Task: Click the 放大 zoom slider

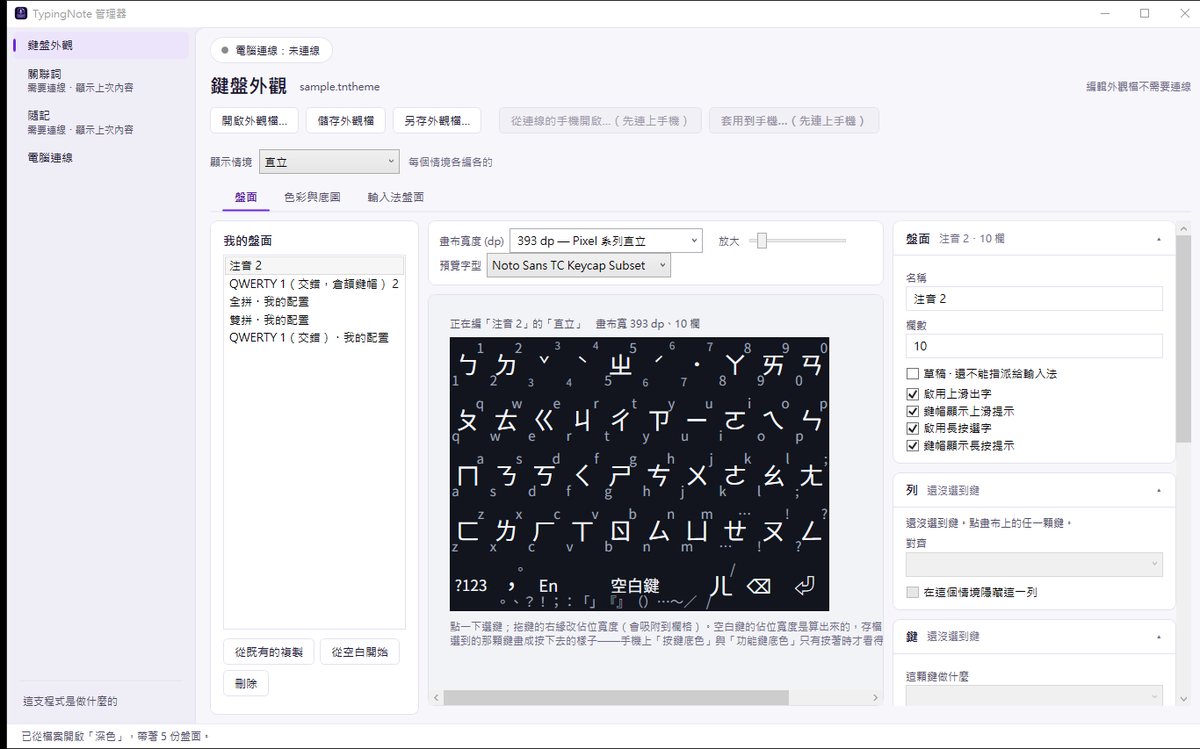Action: [799, 240]
